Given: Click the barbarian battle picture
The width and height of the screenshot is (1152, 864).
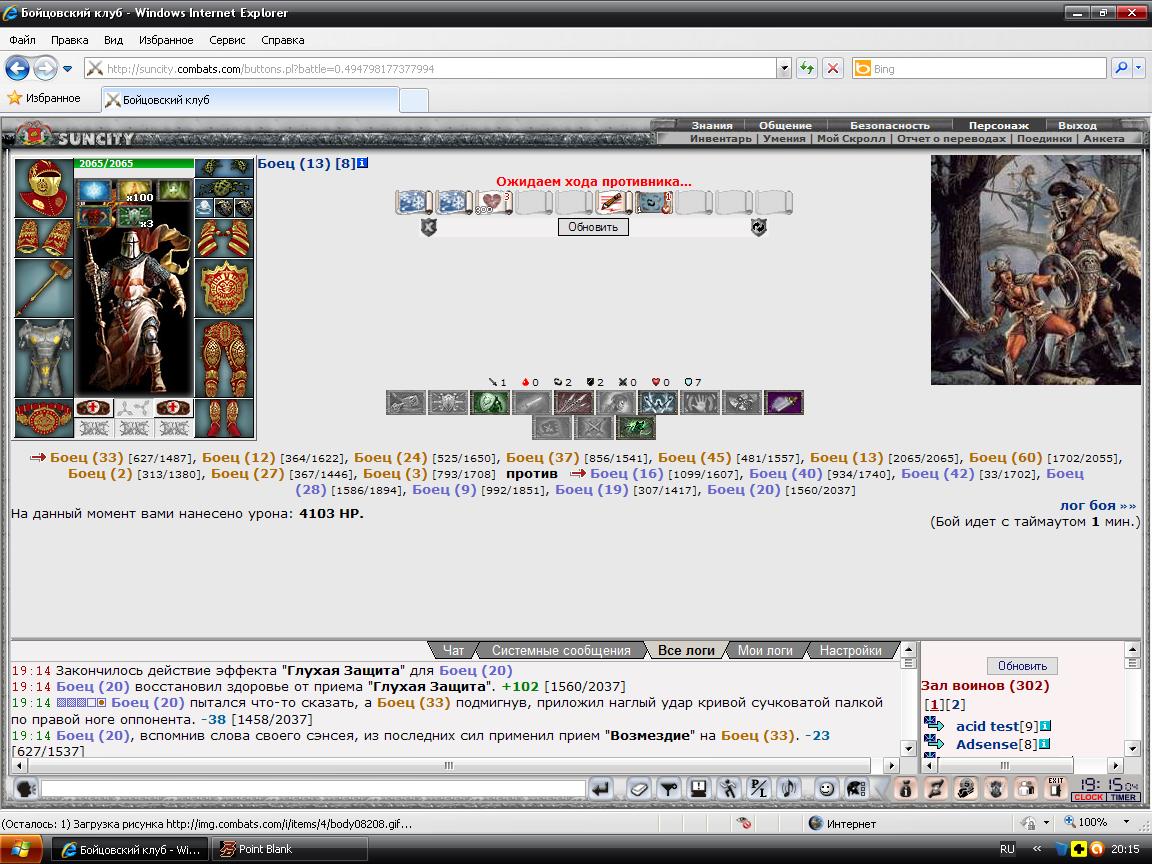Looking at the screenshot, I should 1035,270.
